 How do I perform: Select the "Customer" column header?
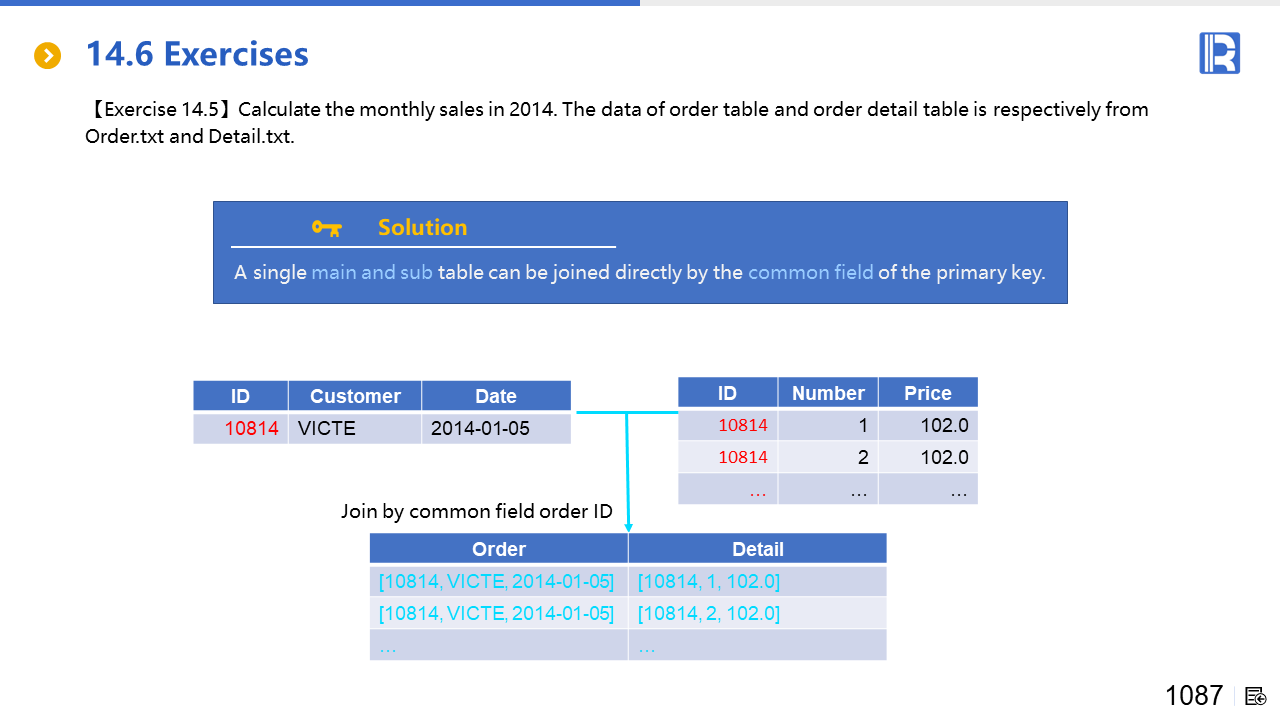tap(355, 396)
